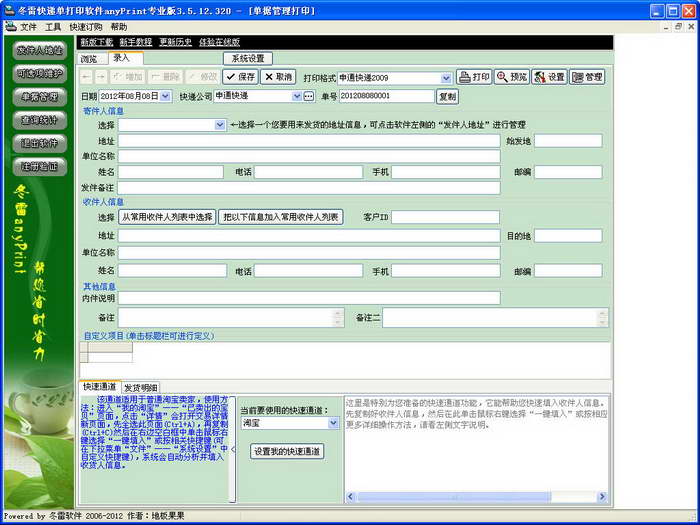Click 退出软件 in the green sidebar
Screen dimensions: 700x525
[x=40, y=143]
